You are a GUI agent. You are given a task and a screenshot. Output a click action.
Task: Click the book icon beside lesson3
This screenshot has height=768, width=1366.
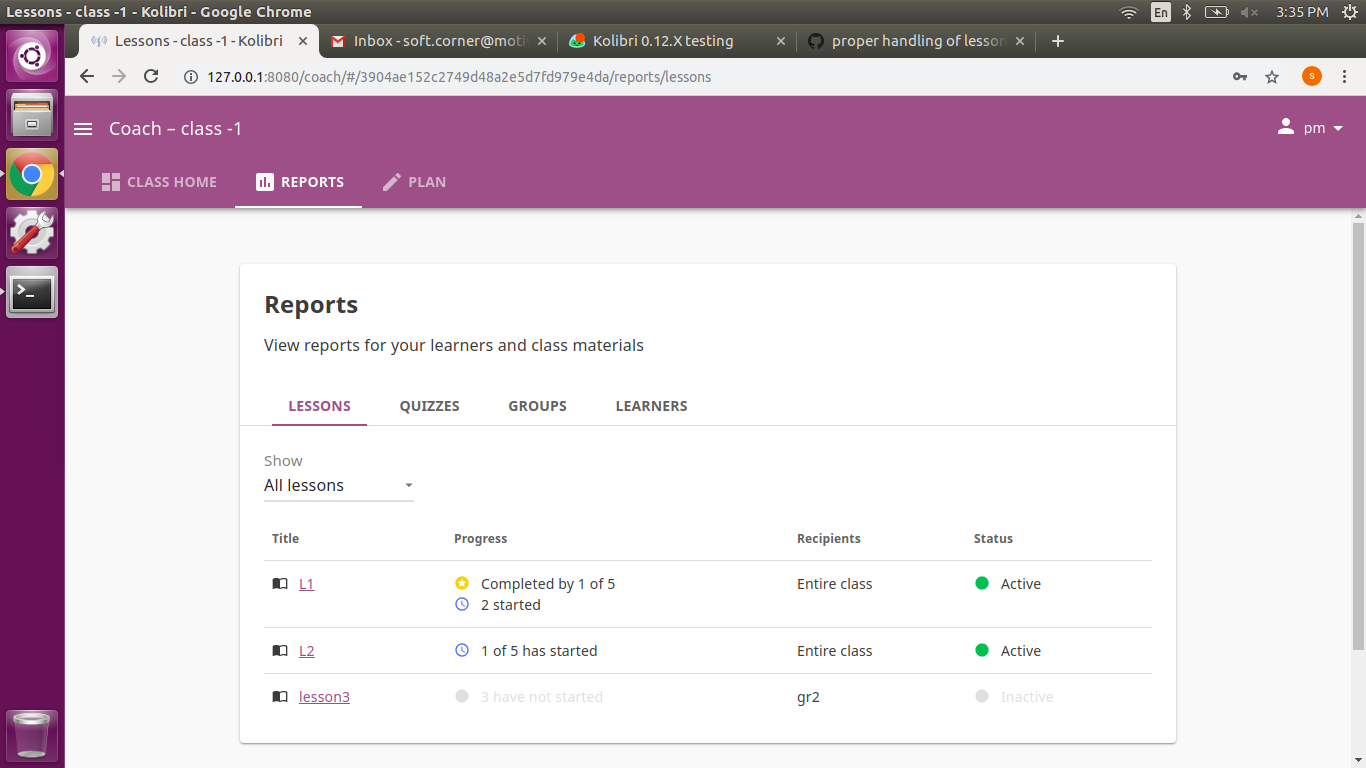tap(280, 697)
